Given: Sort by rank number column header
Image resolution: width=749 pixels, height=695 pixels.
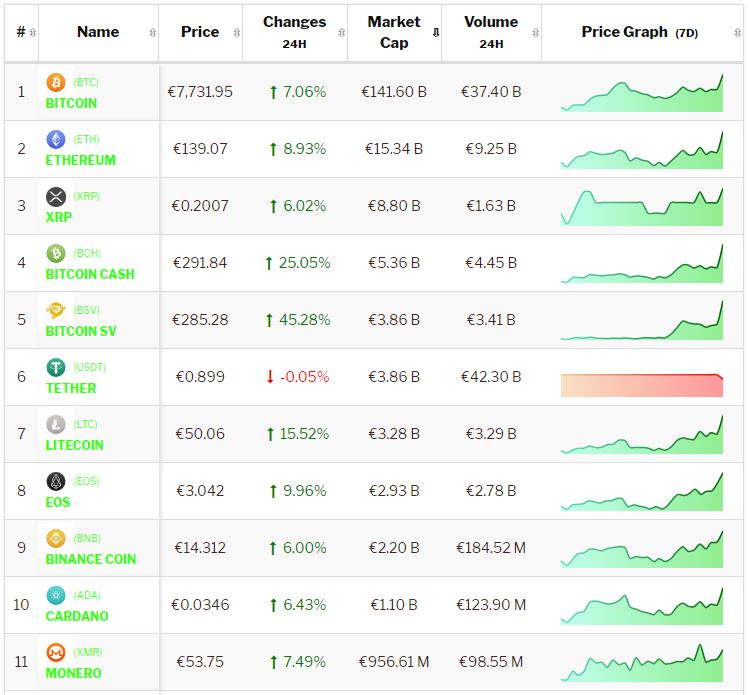Looking at the screenshot, I should click(x=21, y=32).
